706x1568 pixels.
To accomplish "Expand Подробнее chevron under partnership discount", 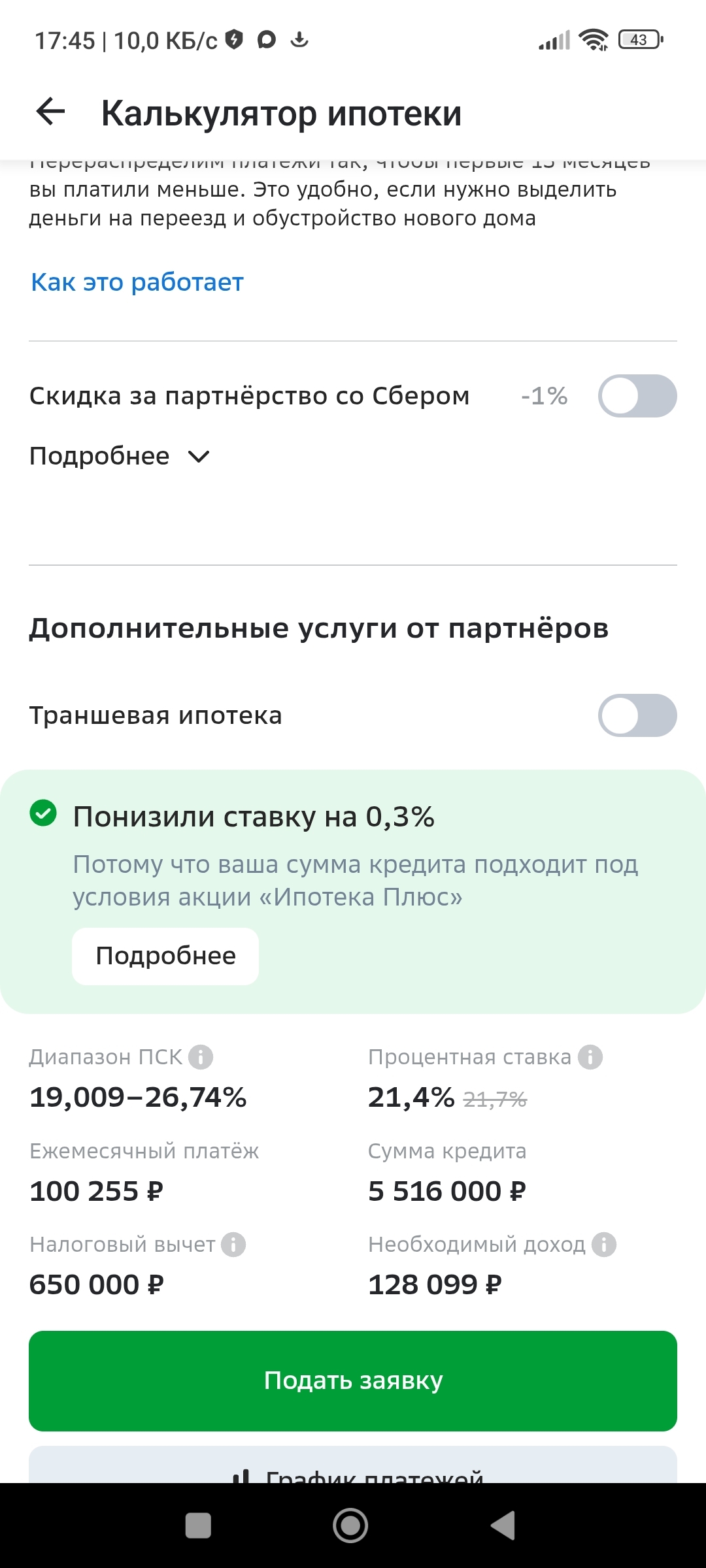I will pyautogui.click(x=199, y=457).
